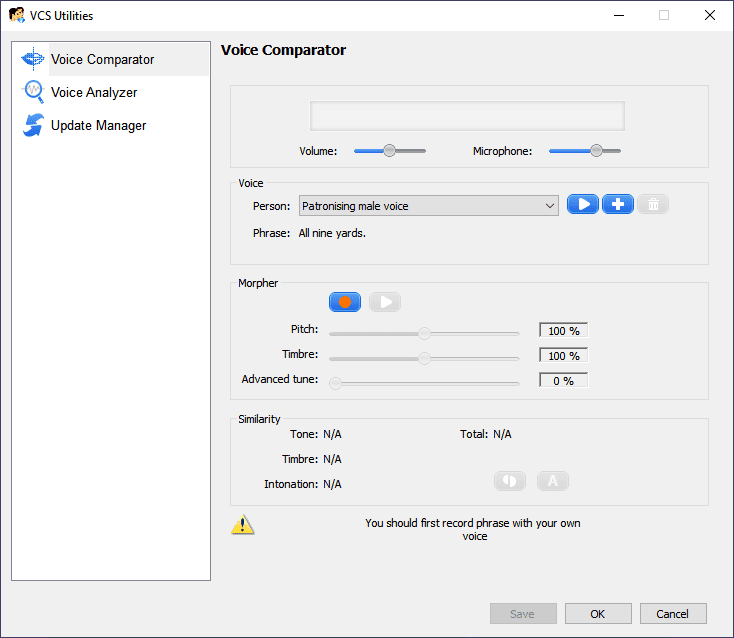
Task: Add a new voice with plus button
Action: (x=618, y=205)
